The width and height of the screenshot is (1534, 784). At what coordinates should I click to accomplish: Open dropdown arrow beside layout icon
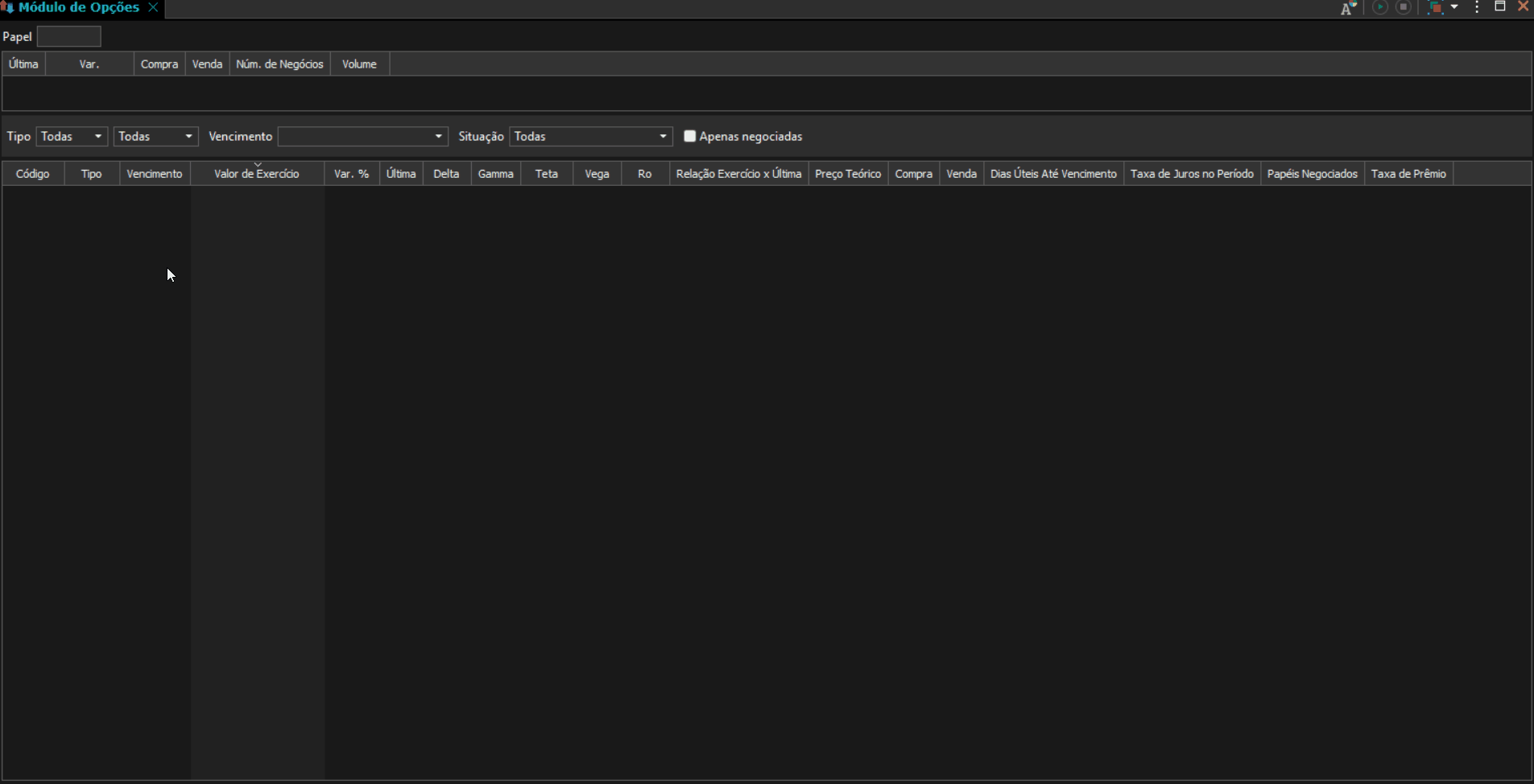[x=1454, y=7]
